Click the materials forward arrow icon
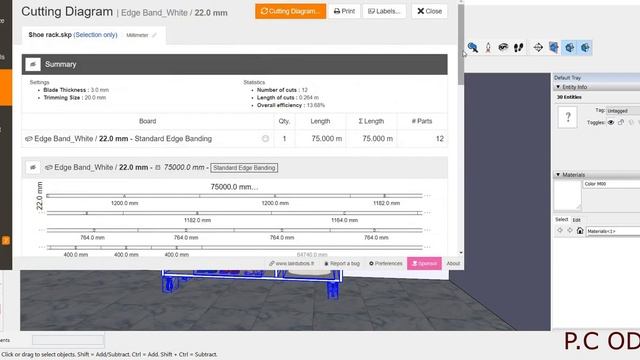 click(x=570, y=231)
